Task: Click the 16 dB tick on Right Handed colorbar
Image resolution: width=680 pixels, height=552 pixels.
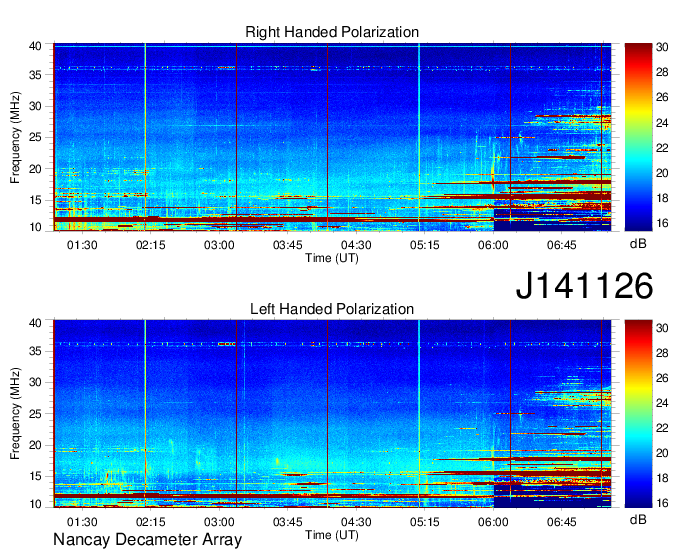Action: pyautogui.click(x=662, y=223)
